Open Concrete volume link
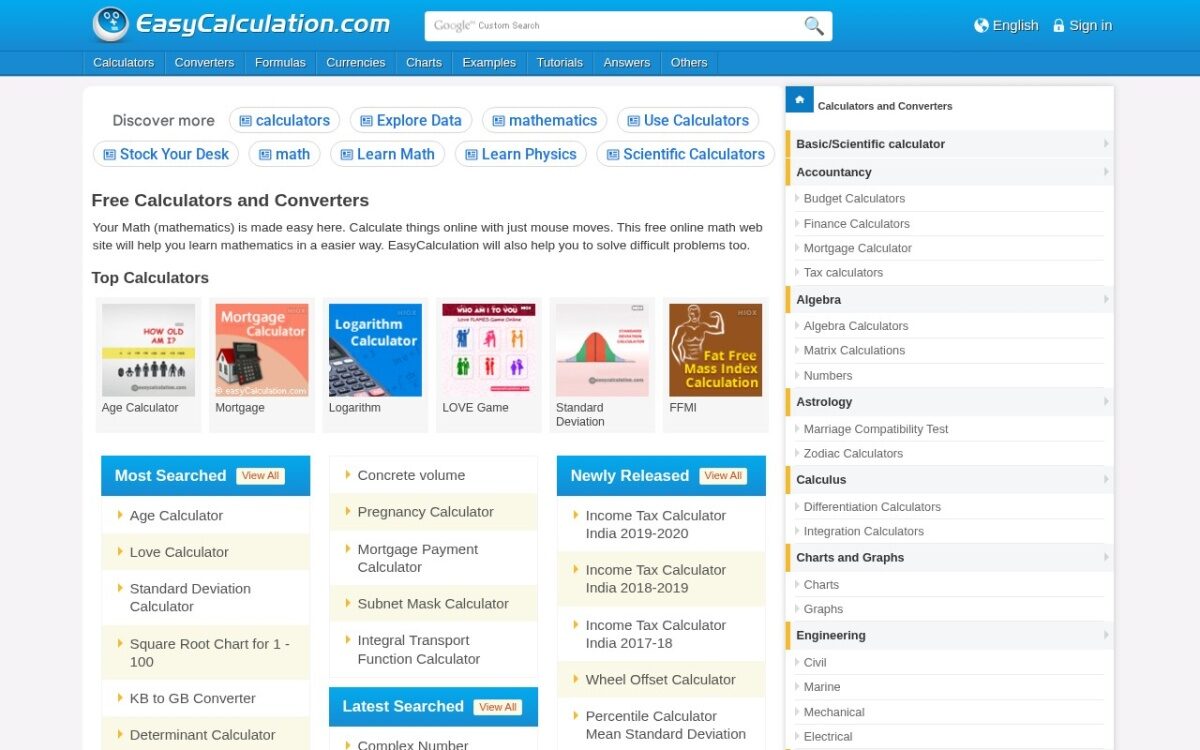The height and width of the screenshot is (750, 1200). pyautogui.click(x=411, y=476)
